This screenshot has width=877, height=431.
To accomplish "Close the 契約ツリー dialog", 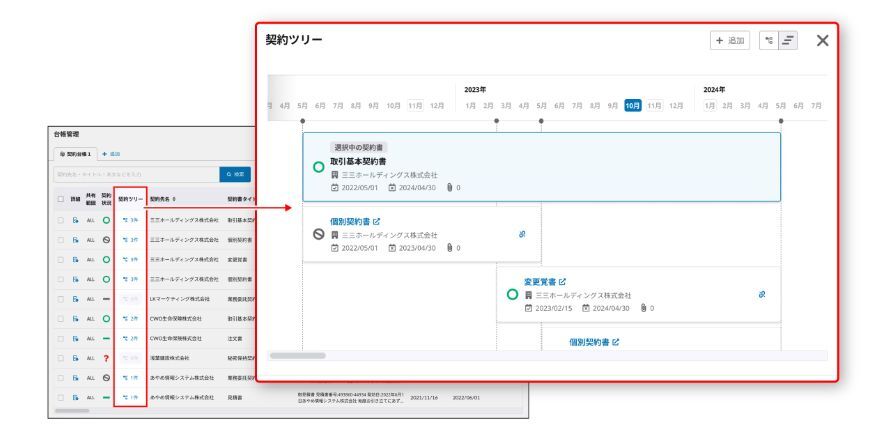I will [x=822, y=40].
